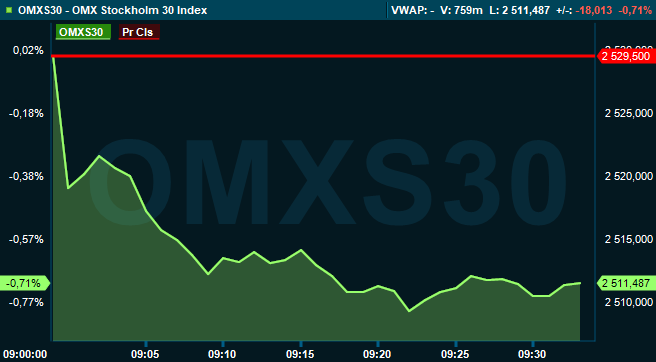Click the 09:00:00 time axis label
656x362 pixels.
(x=24, y=354)
